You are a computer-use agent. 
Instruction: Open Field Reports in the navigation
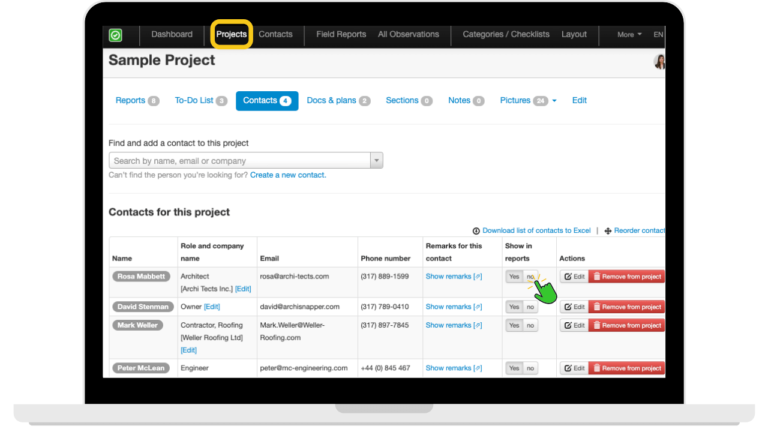pyautogui.click(x=341, y=34)
